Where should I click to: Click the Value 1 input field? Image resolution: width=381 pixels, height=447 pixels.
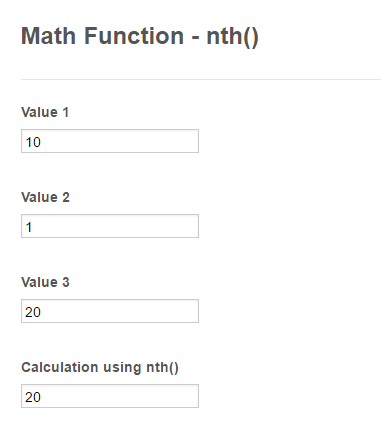(110, 141)
